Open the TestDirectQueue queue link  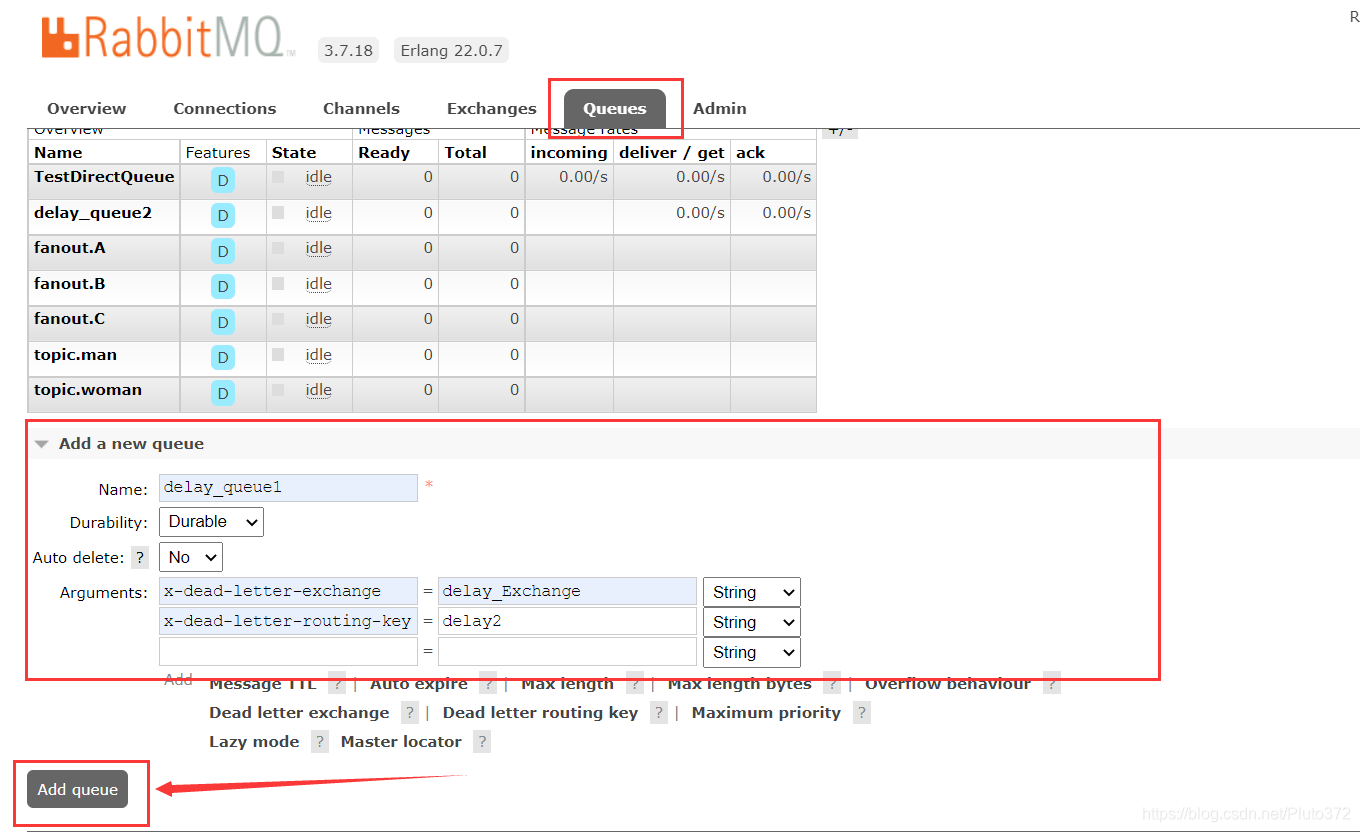pos(104,177)
